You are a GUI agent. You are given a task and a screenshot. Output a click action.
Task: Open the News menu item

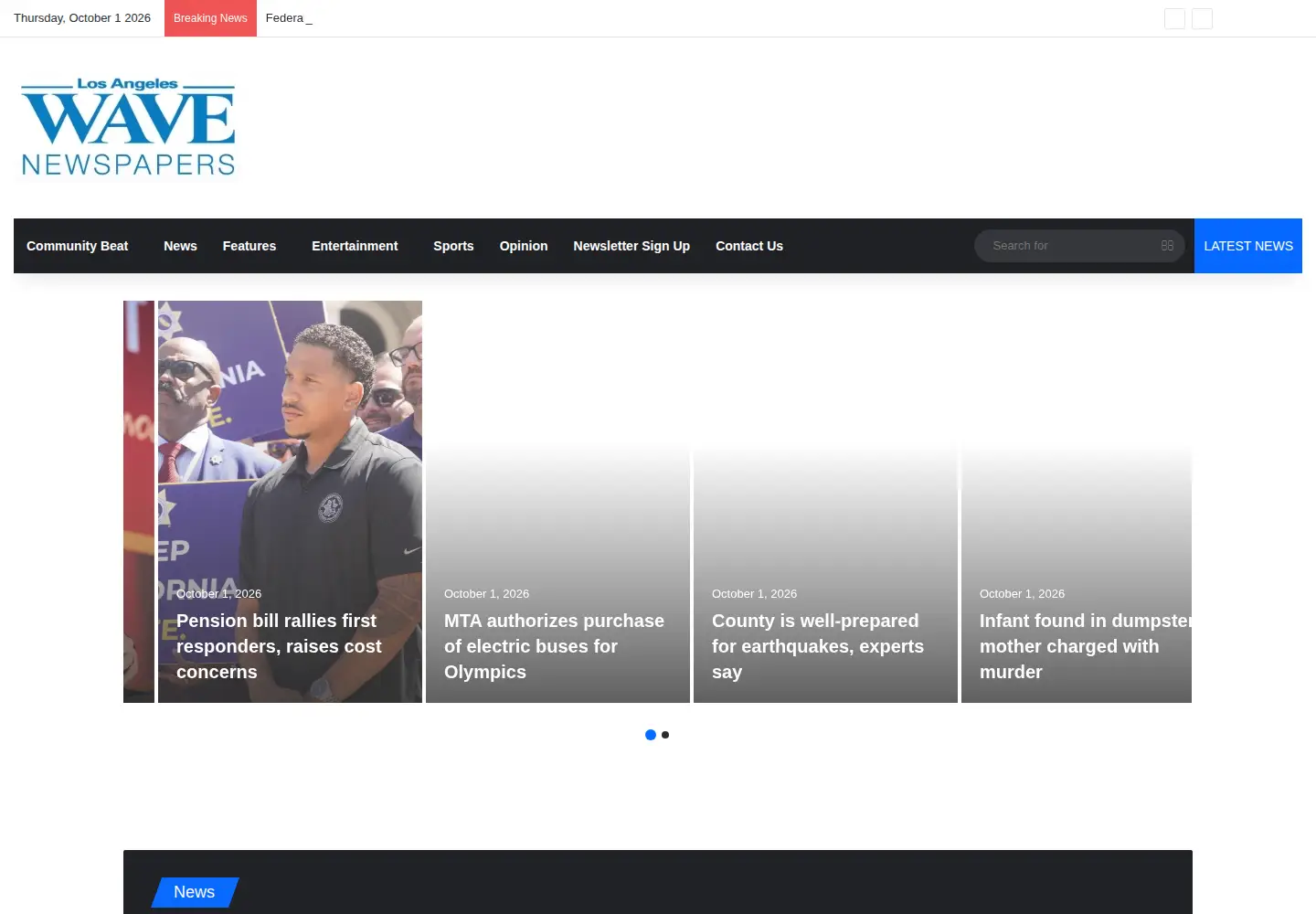180,246
